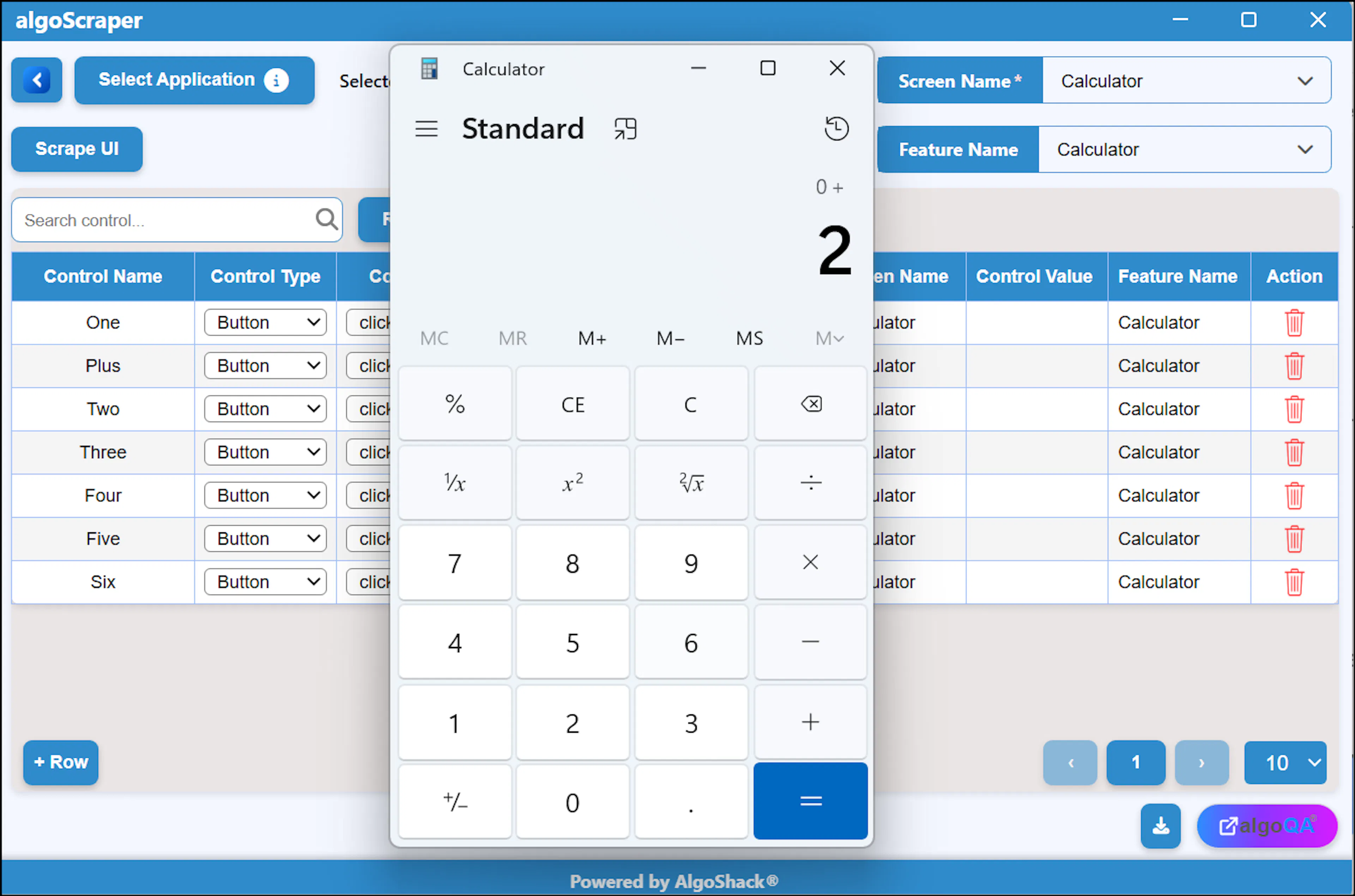1355x896 pixels.
Task: Open Control Type dropdown for One row
Action: [x=266, y=323]
